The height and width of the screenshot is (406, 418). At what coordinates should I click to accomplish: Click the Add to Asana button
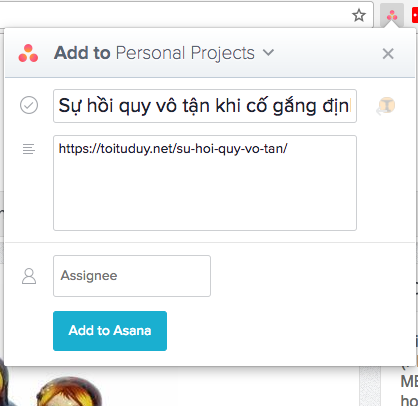tap(110, 331)
